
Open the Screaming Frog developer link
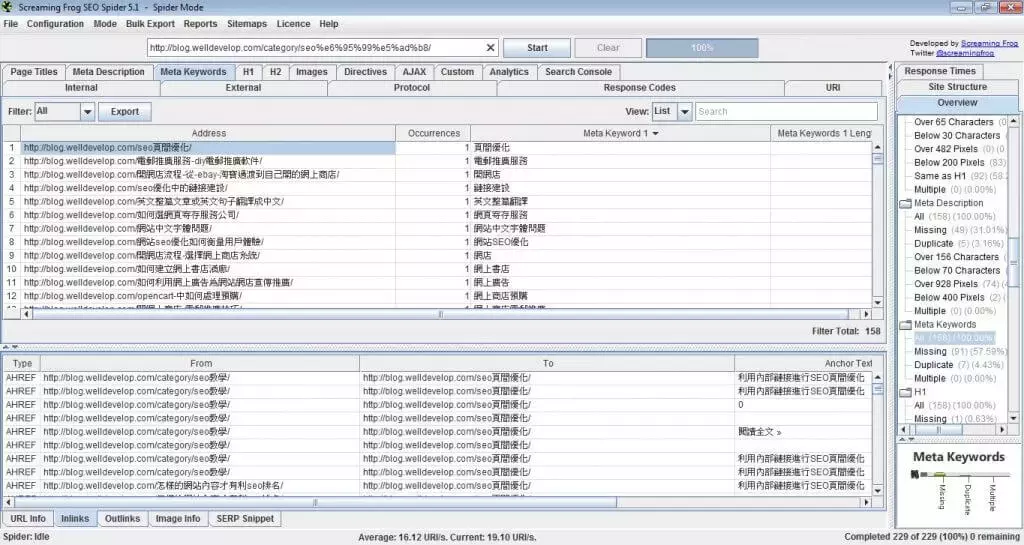click(x=989, y=43)
